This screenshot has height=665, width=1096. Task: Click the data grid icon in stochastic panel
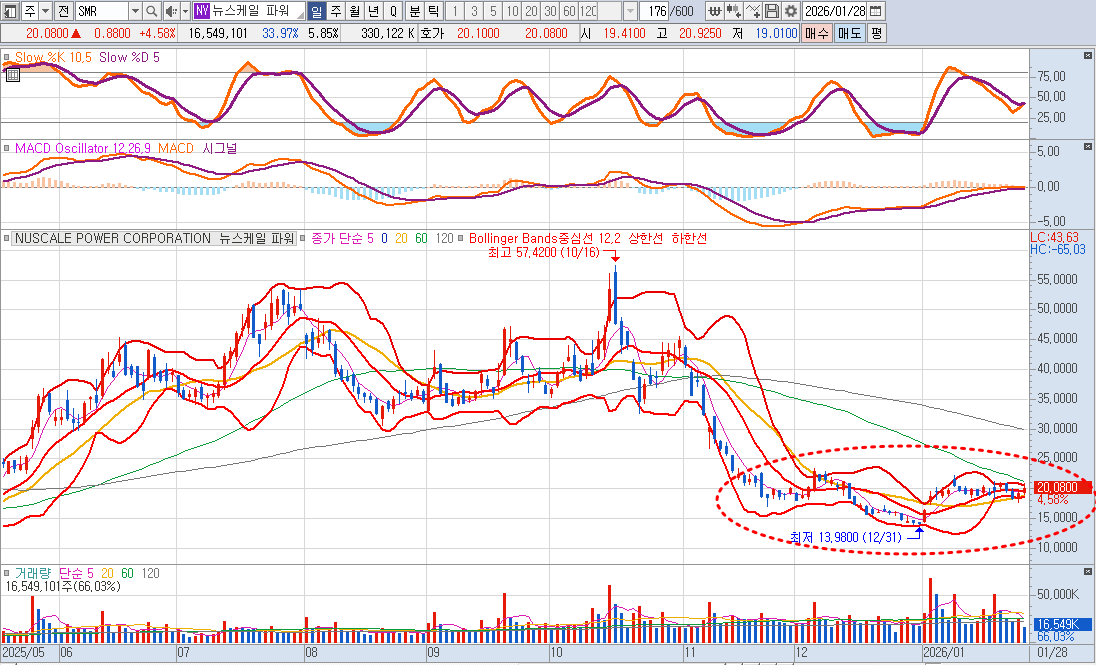[12, 73]
